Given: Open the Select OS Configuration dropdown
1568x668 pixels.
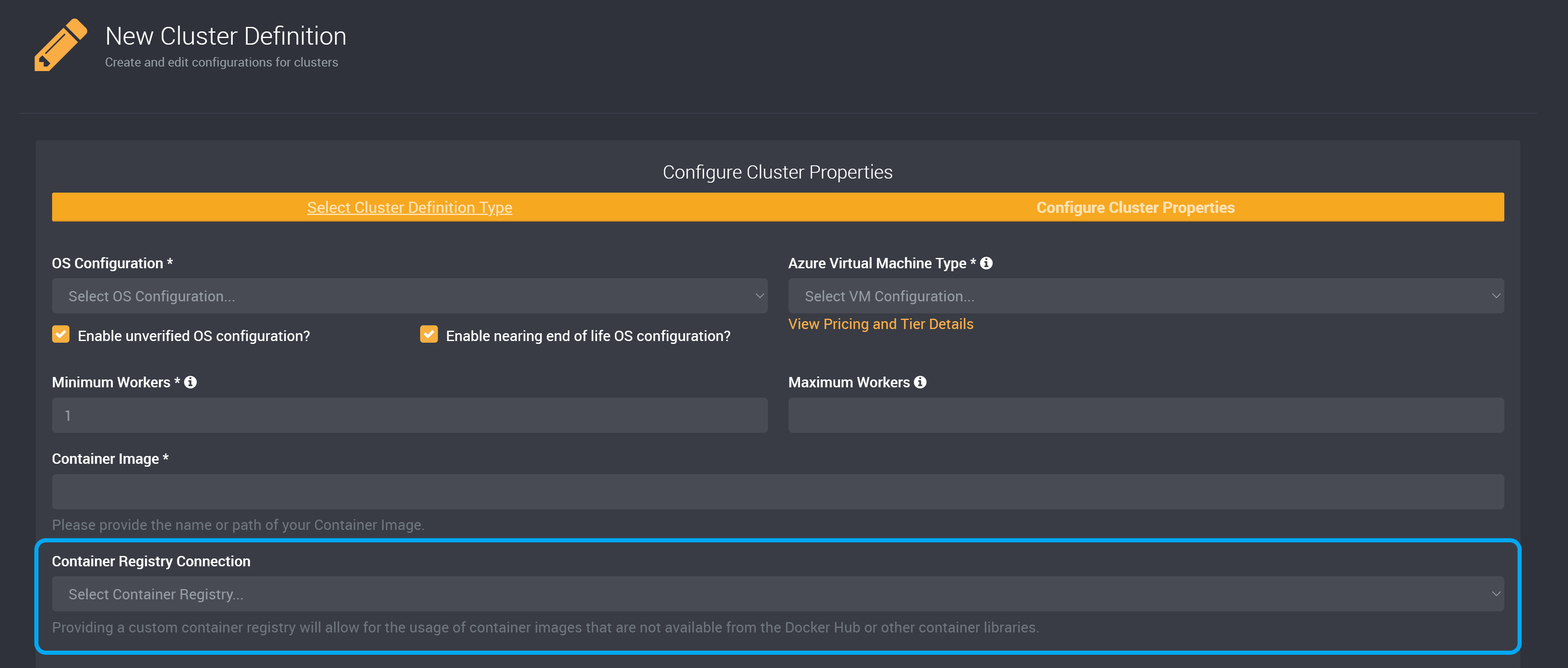Looking at the screenshot, I should (x=410, y=296).
